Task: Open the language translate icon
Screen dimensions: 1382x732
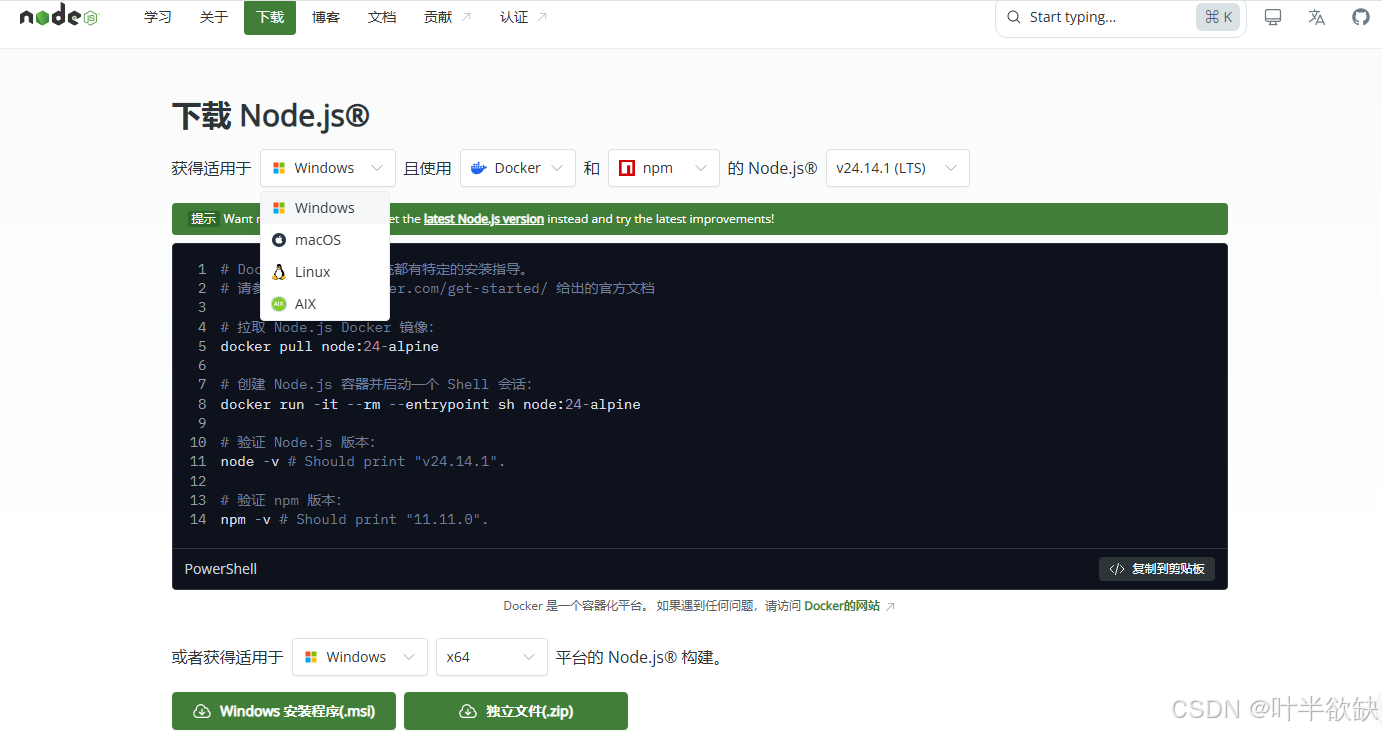Action: point(1317,17)
